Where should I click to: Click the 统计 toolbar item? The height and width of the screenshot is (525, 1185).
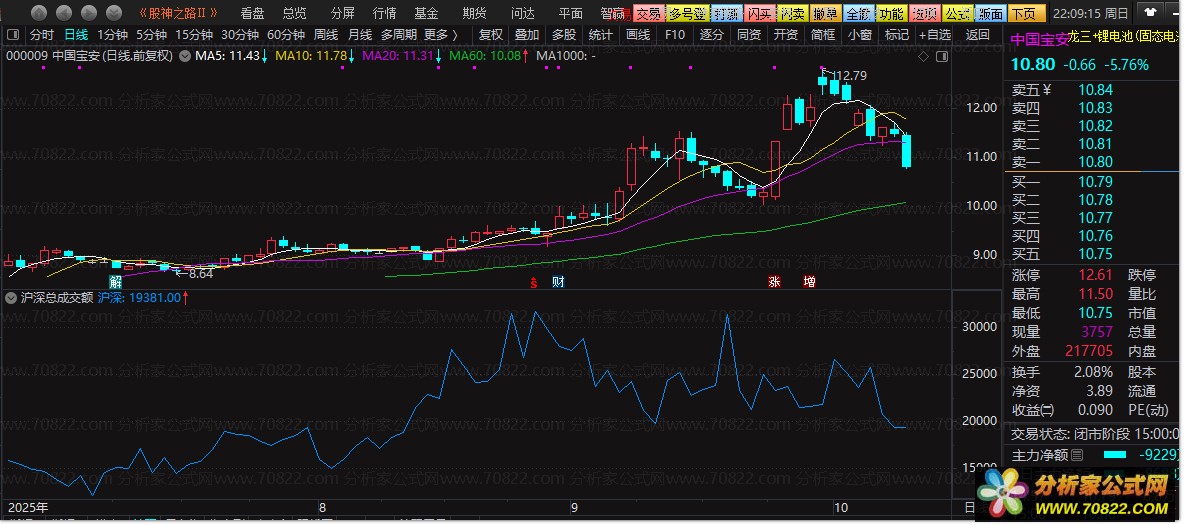601,35
